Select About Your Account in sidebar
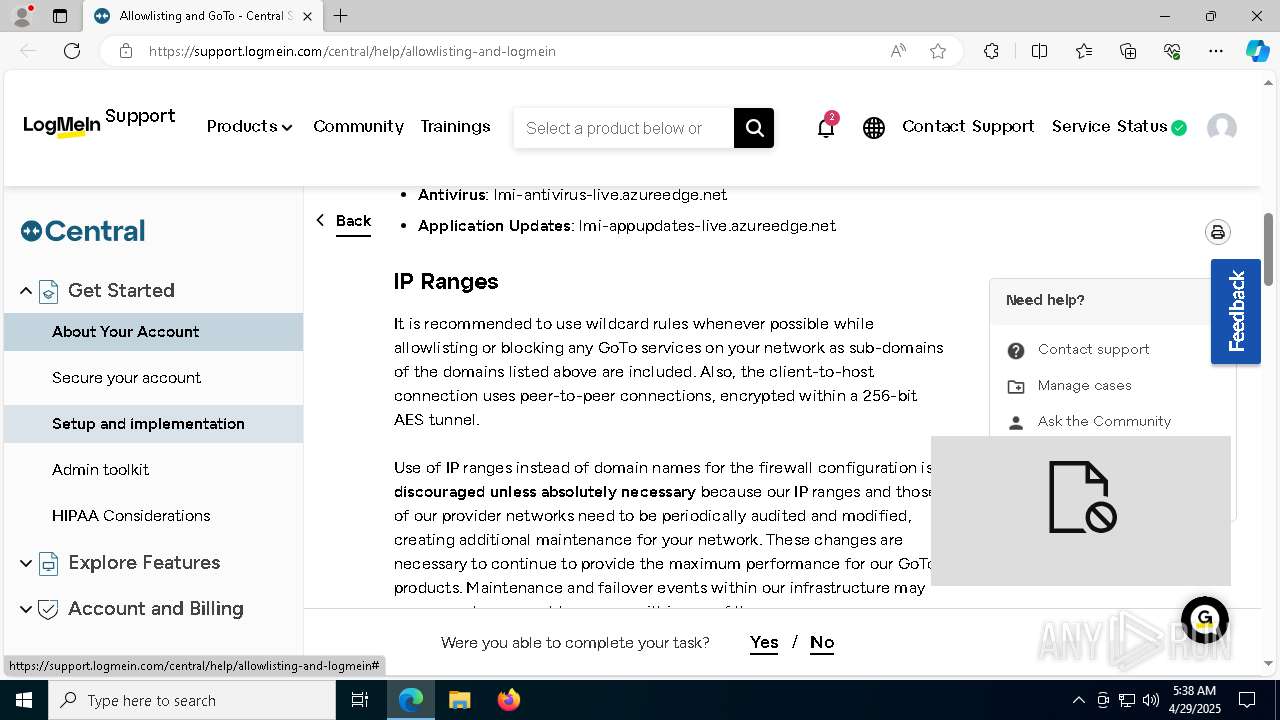1280x720 pixels. click(x=153, y=332)
